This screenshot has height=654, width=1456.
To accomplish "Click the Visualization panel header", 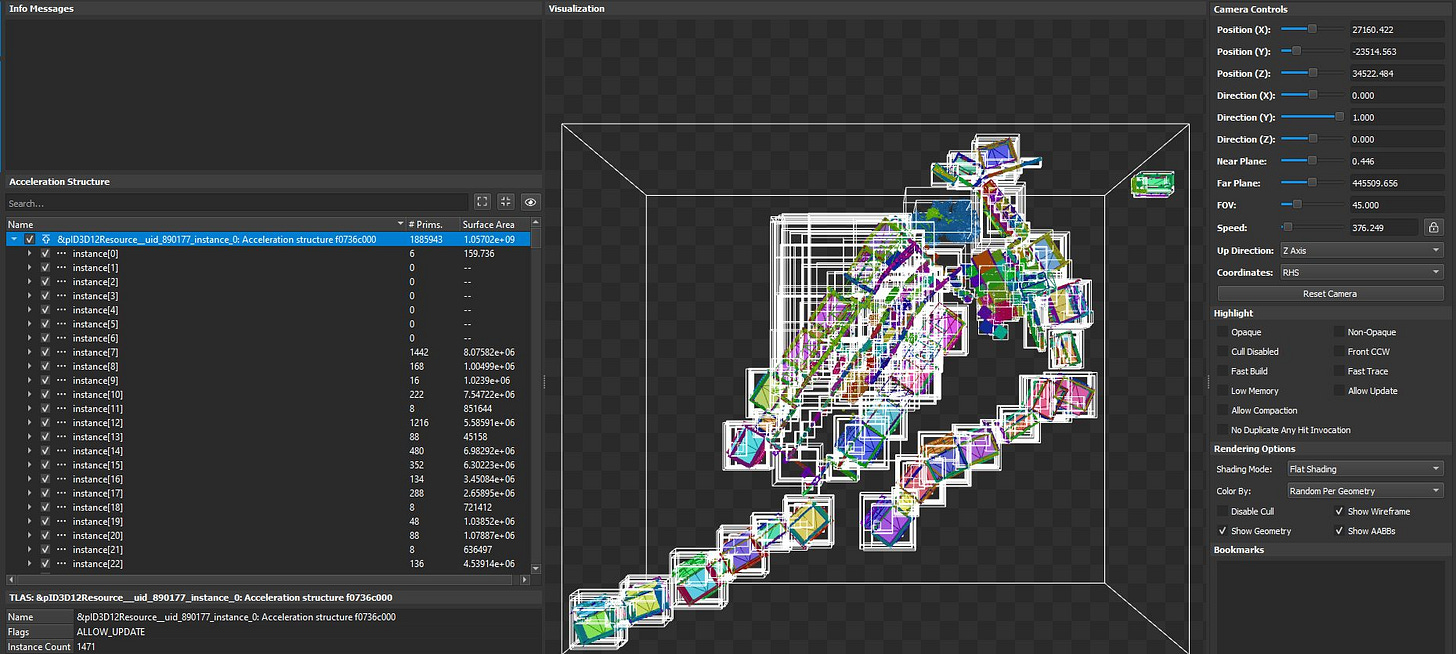I will (x=875, y=9).
